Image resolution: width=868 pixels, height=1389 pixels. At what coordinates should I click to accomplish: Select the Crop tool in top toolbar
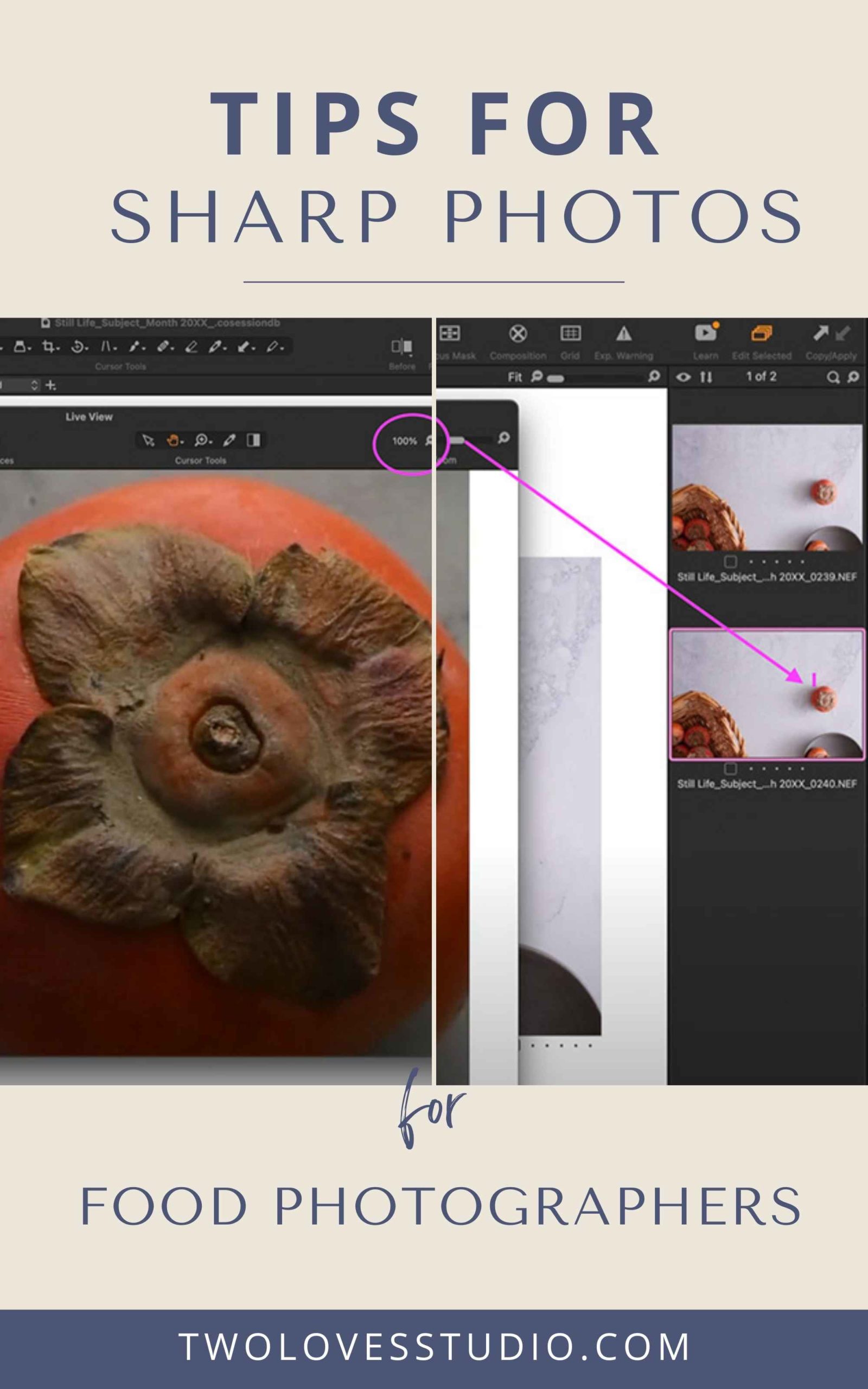tap(48, 347)
